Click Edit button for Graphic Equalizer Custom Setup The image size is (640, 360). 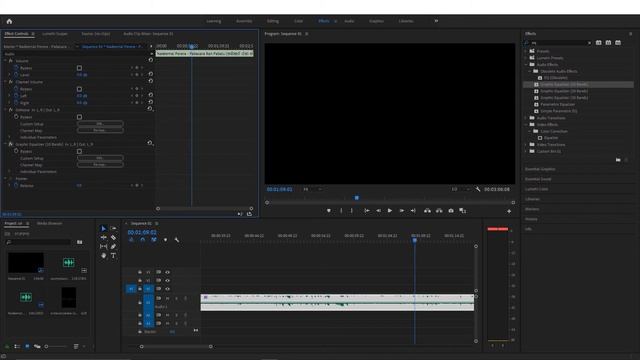(100, 158)
